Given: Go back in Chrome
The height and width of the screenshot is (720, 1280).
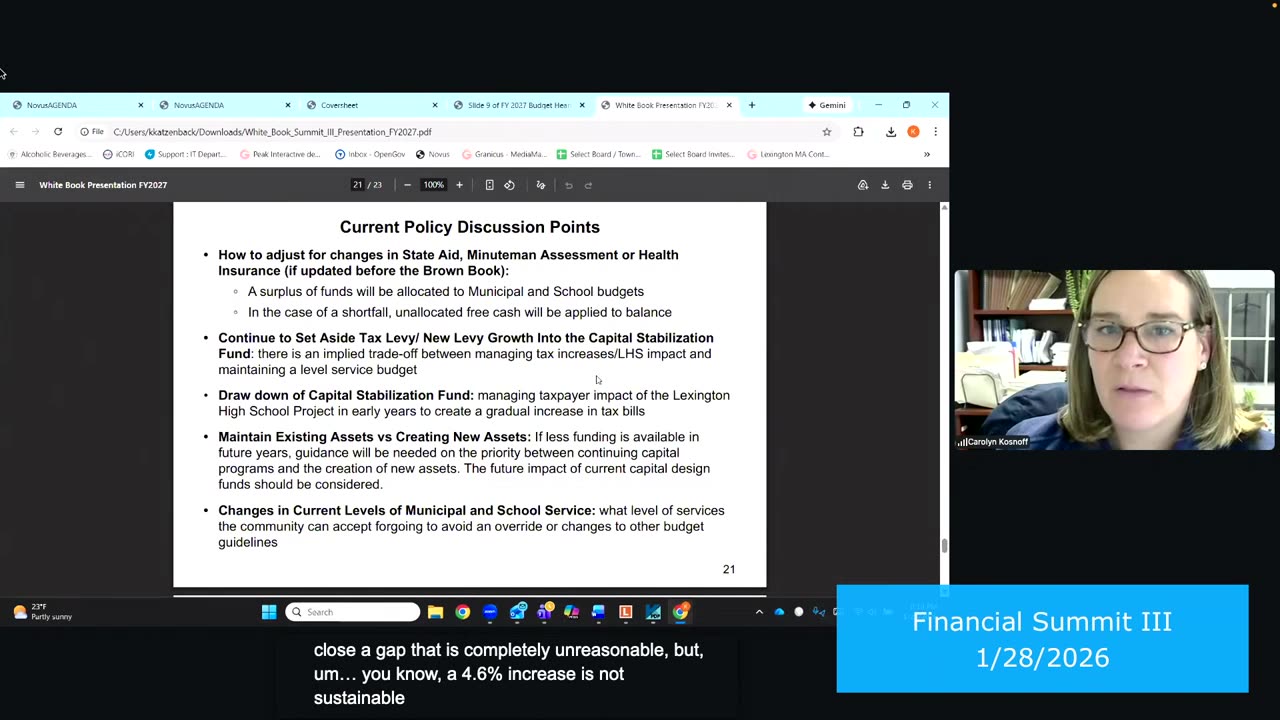Looking at the screenshot, I should point(13,132).
